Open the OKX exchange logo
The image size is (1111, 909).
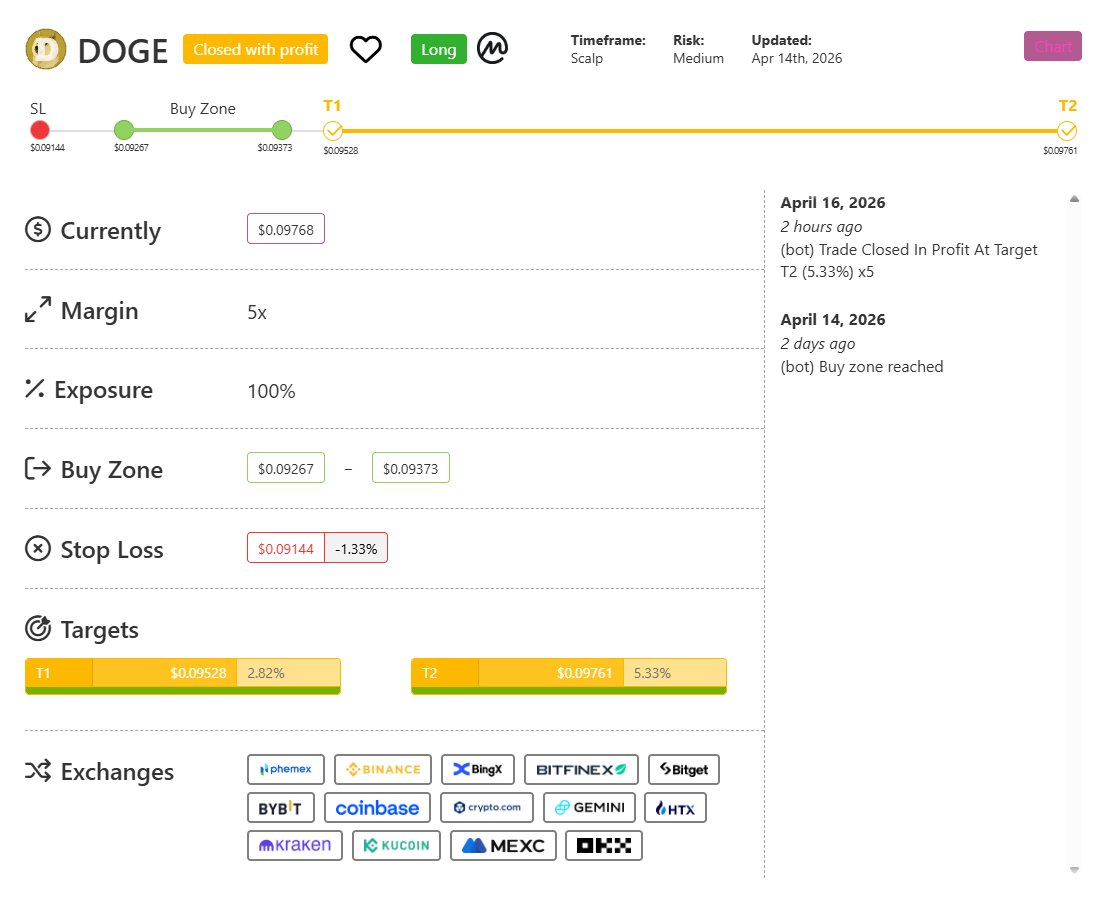tap(603, 845)
